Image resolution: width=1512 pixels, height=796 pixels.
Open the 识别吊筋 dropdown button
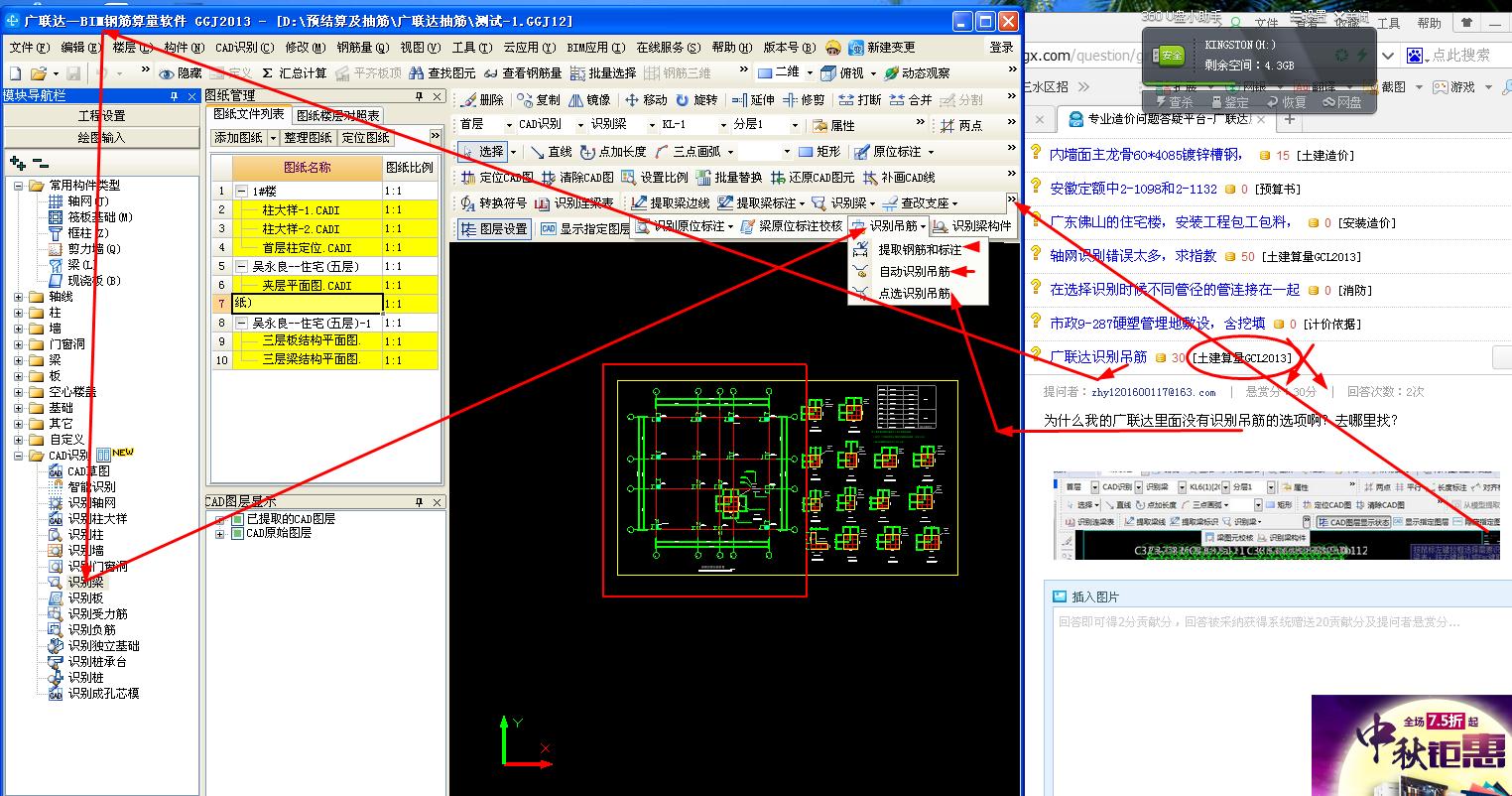tap(890, 226)
